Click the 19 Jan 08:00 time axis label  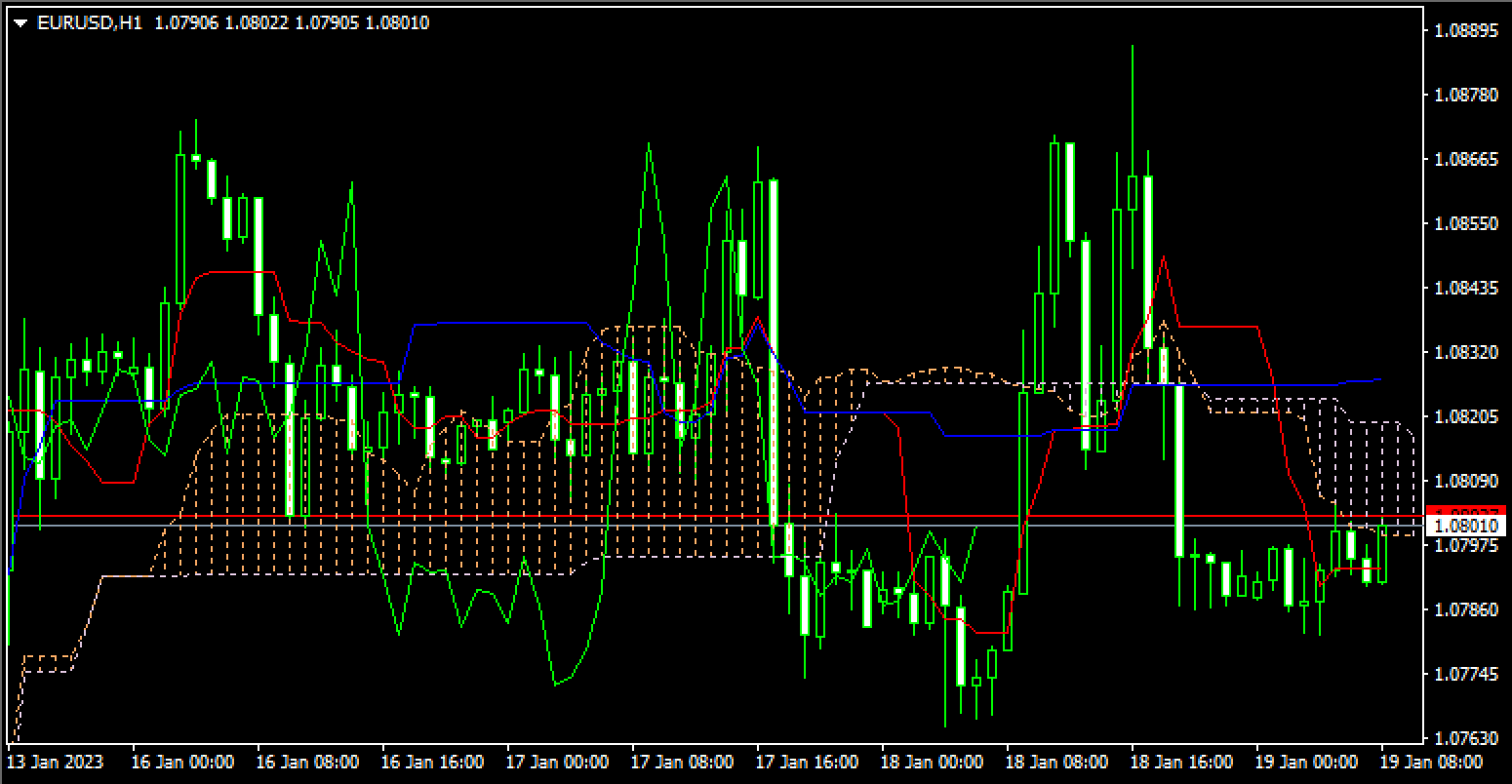1431,762
